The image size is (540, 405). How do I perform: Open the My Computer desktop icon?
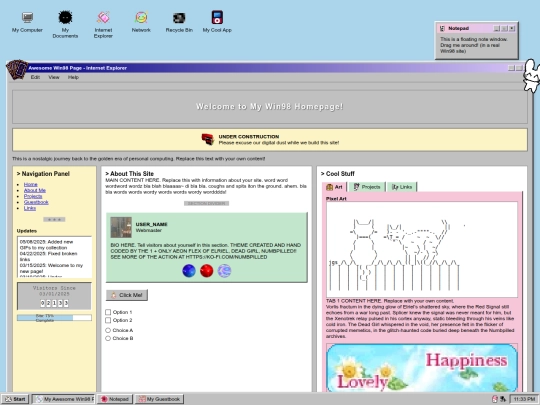[27, 22]
